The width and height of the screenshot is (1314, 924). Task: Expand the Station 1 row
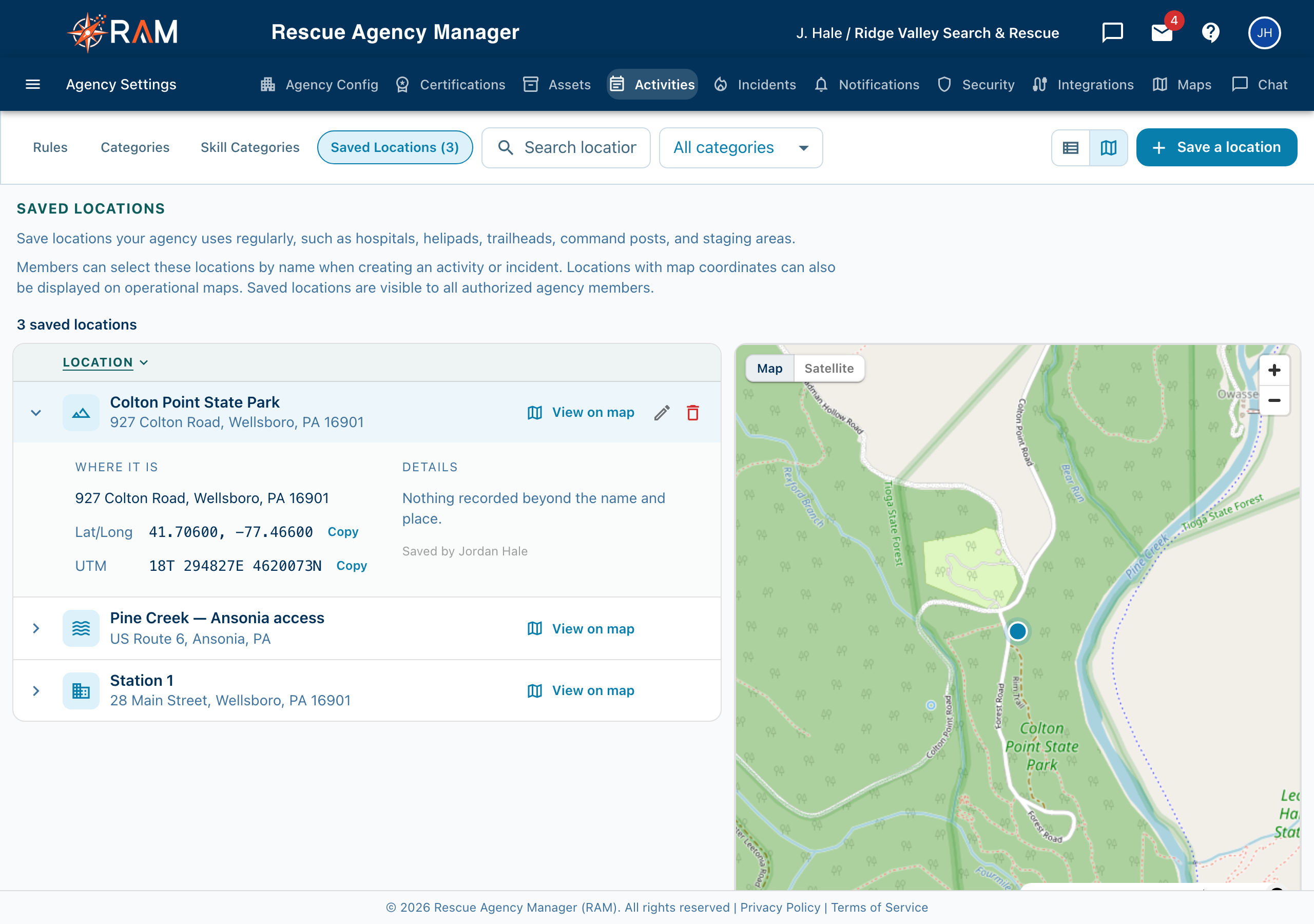(x=36, y=691)
